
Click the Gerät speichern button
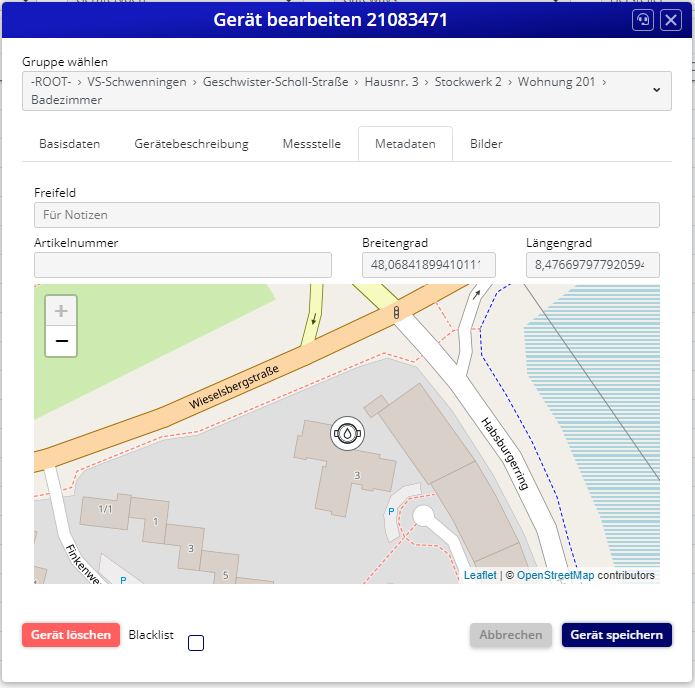[616, 635]
